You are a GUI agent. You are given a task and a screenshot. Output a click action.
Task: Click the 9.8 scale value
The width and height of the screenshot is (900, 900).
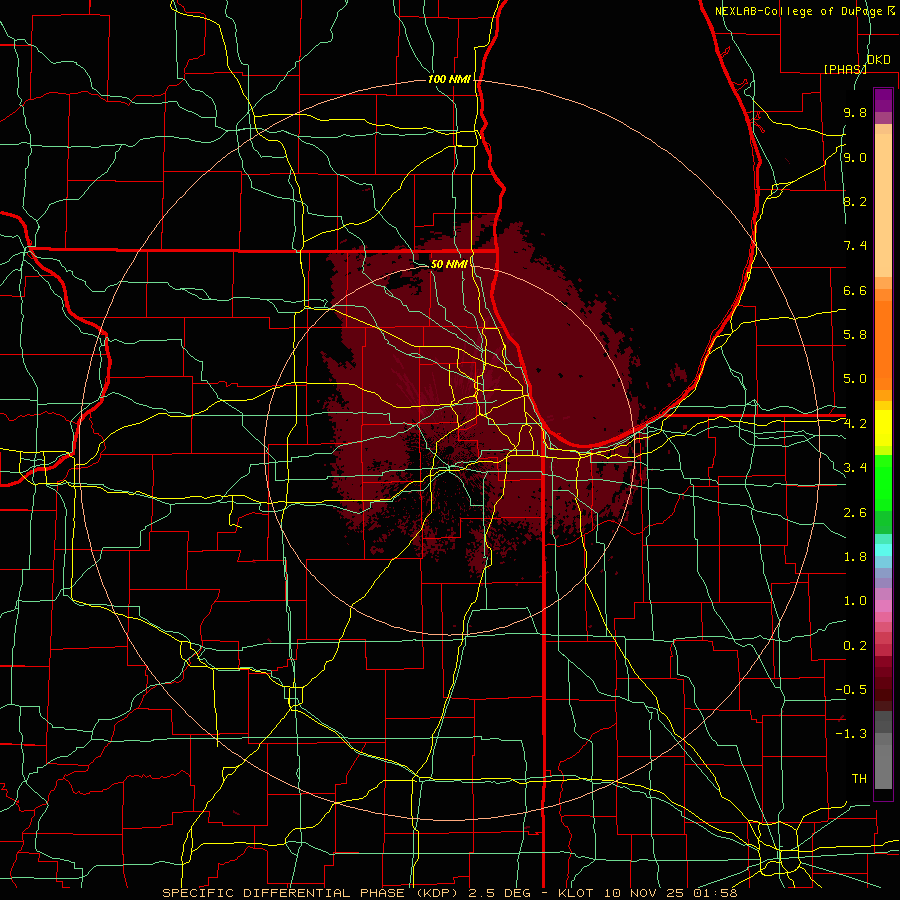[855, 112]
